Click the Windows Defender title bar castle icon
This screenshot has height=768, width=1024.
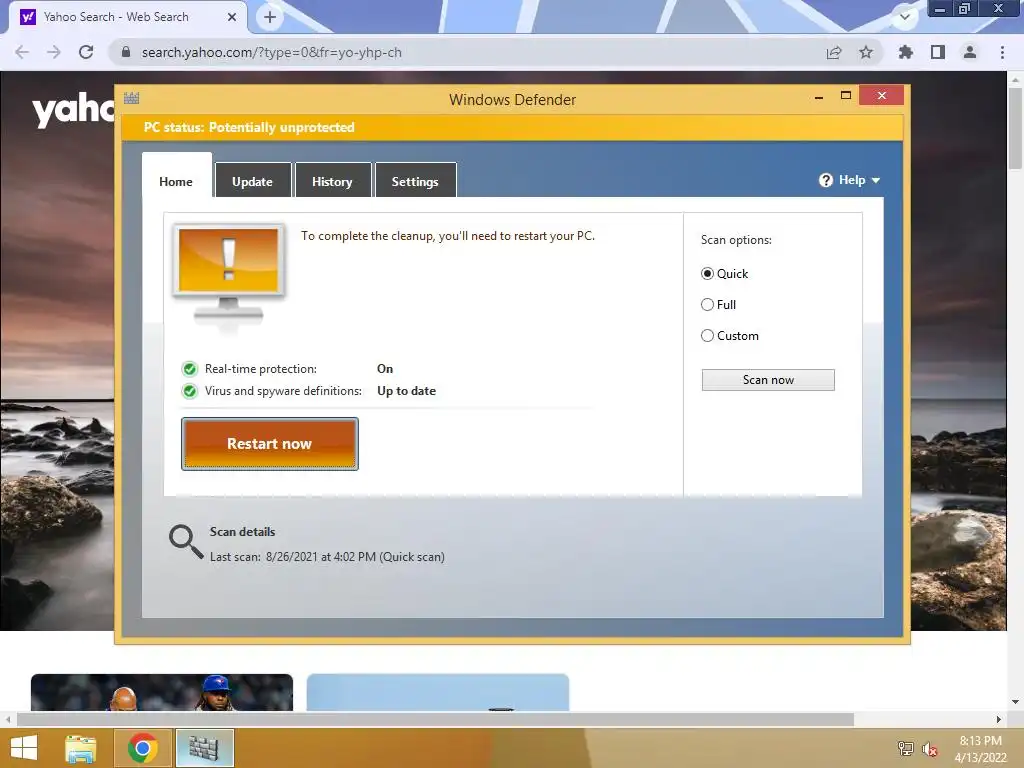(x=131, y=98)
